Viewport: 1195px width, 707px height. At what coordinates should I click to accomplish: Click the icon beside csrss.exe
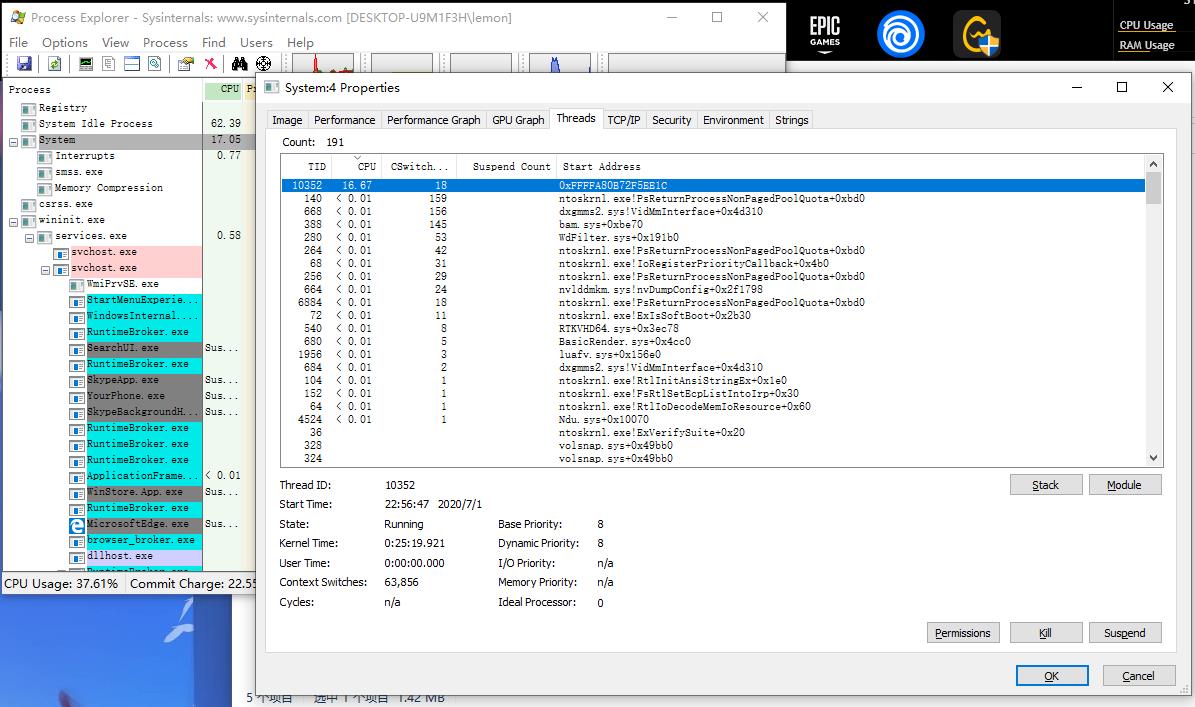click(x=29, y=205)
